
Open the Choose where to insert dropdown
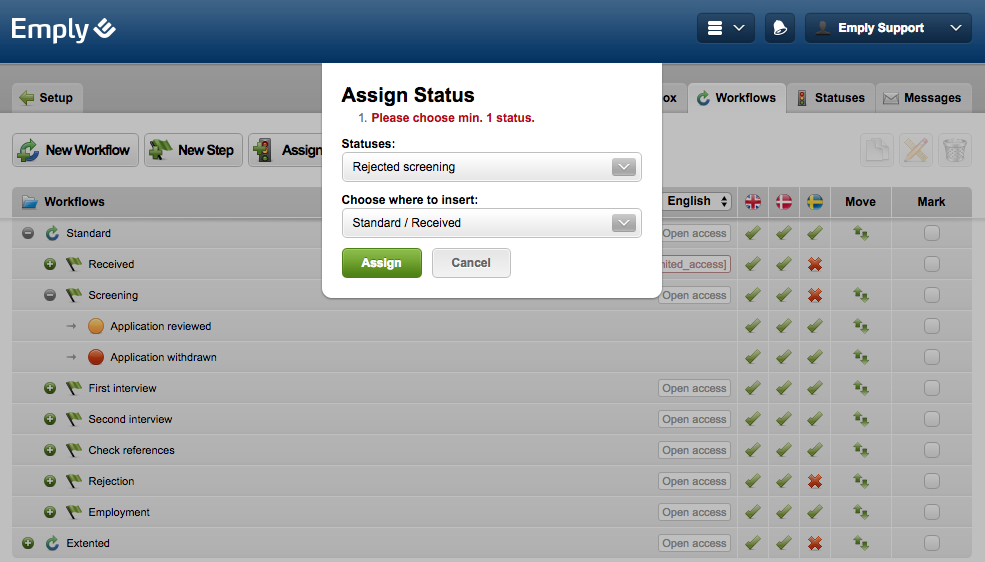(x=491, y=223)
